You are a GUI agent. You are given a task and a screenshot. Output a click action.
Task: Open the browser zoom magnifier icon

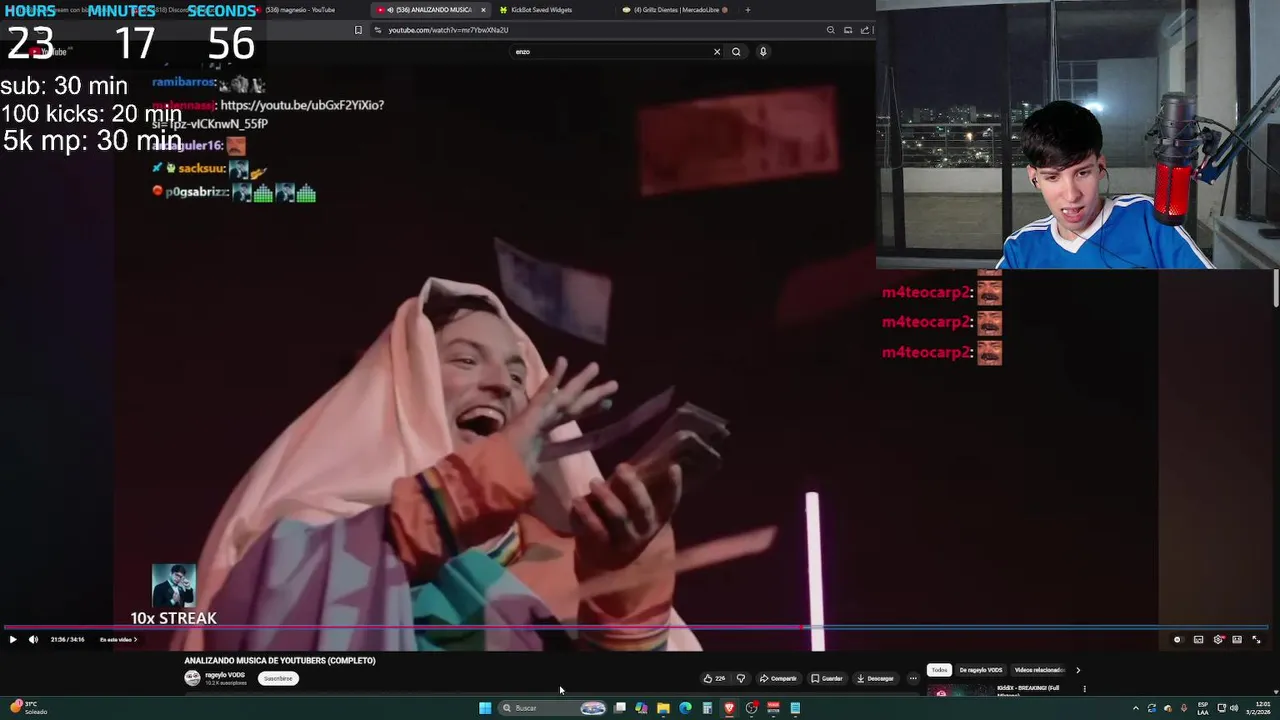click(830, 30)
